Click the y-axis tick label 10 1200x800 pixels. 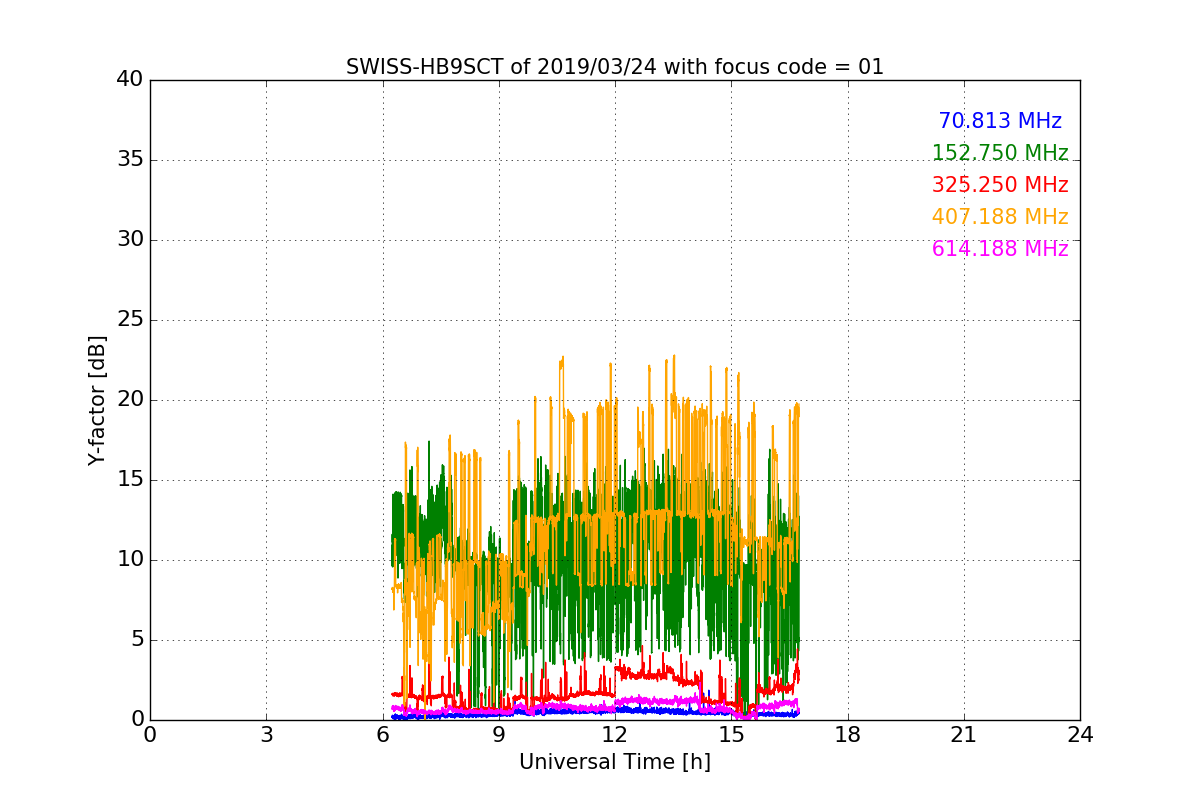tap(130, 560)
